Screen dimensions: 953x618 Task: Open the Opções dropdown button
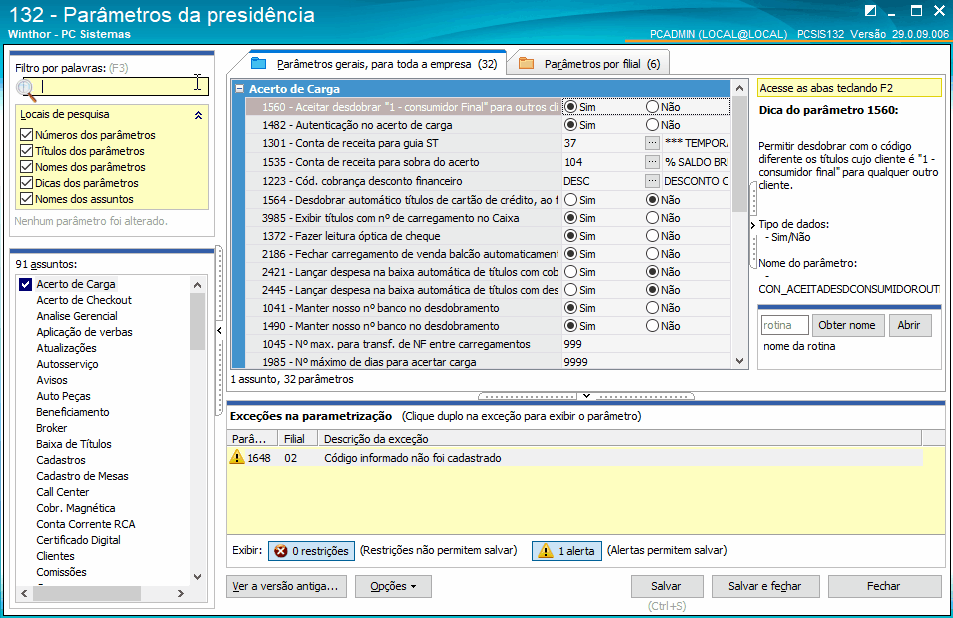[393, 586]
